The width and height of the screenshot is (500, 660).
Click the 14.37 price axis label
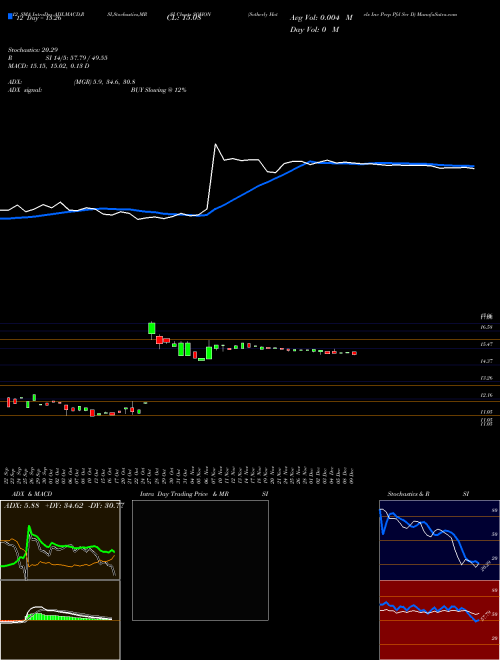coord(487,361)
